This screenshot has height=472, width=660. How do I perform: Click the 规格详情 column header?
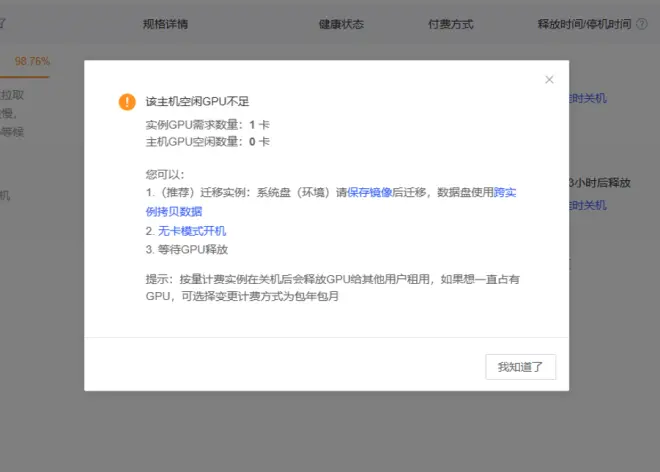[165, 24]
